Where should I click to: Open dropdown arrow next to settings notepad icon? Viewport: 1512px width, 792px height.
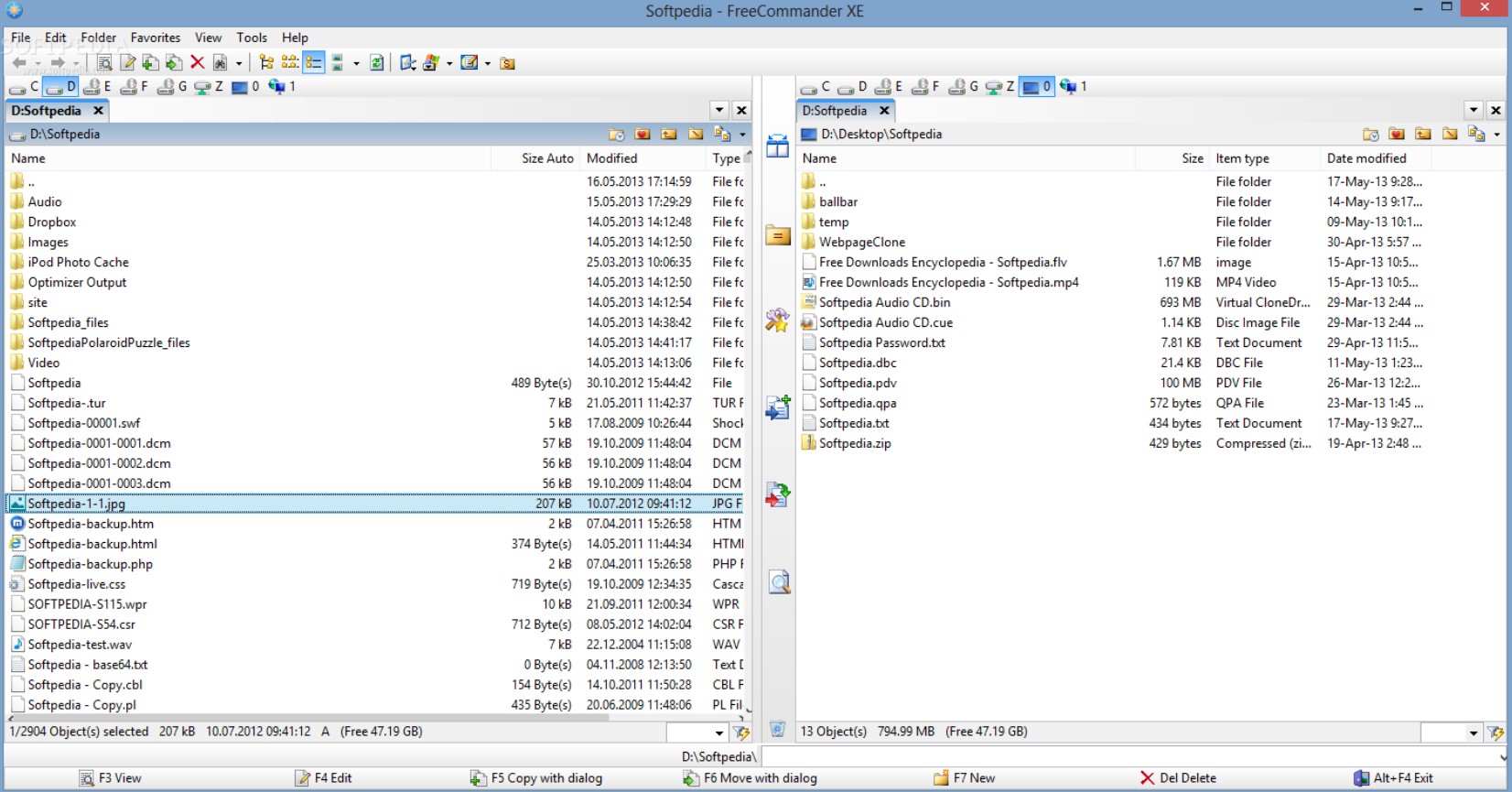pyautogui.click(x=488, y=63)
